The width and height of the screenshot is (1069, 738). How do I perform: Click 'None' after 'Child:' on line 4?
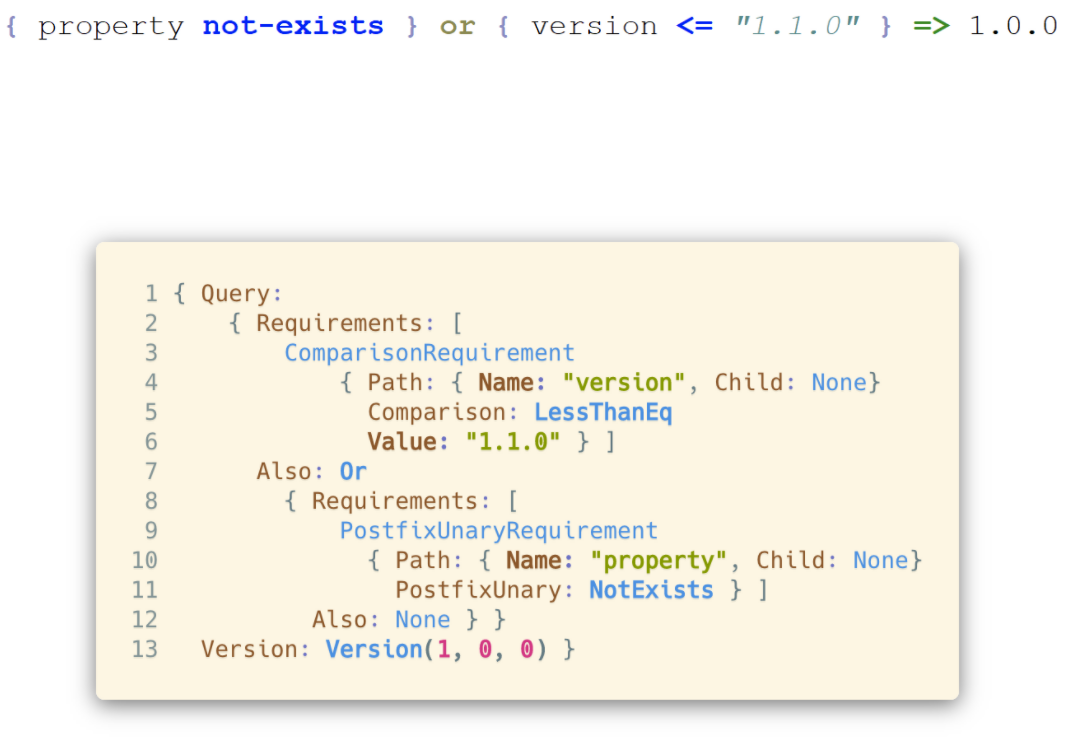point(839,383)
